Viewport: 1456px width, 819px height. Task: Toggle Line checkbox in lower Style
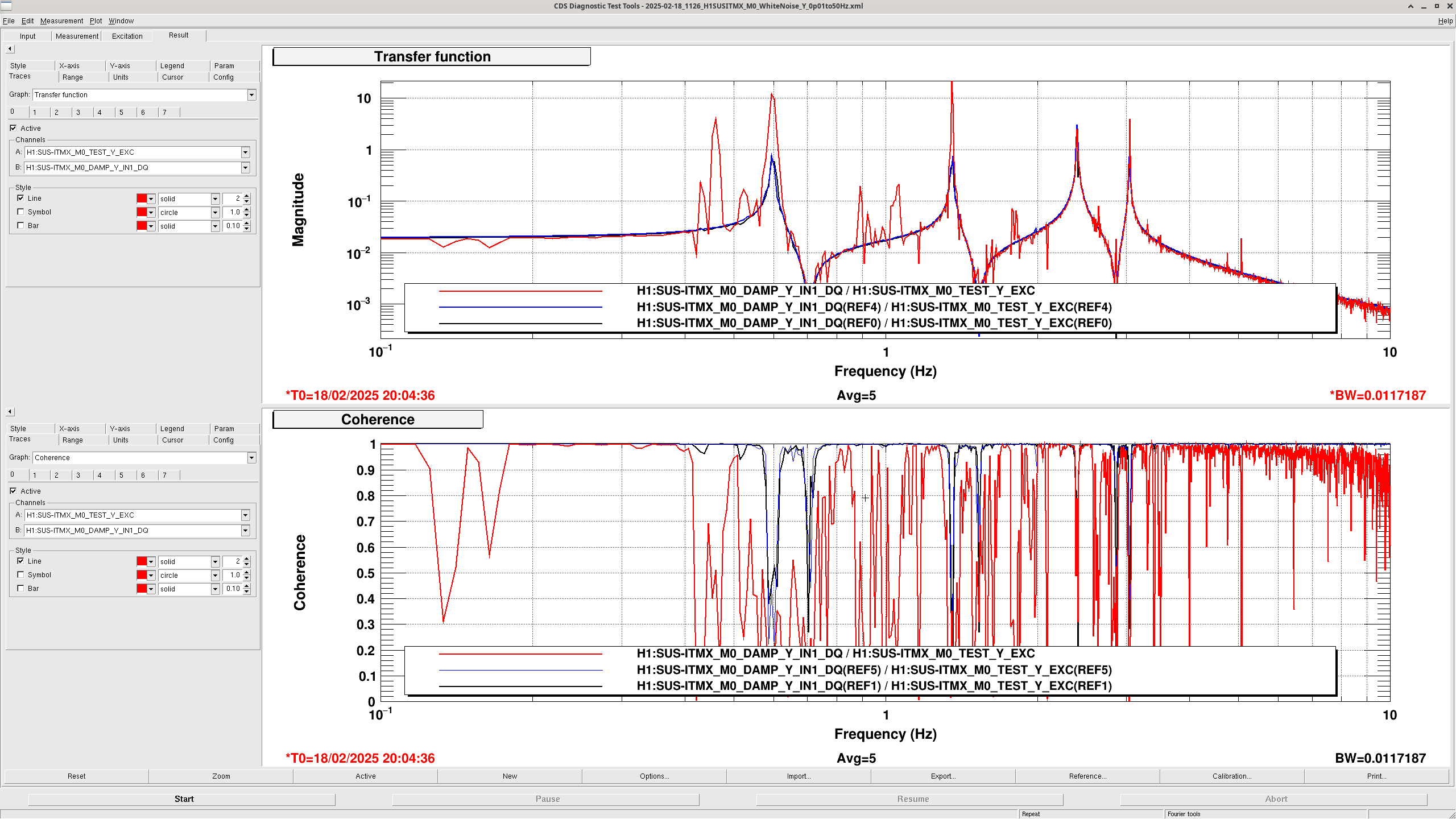21,561
